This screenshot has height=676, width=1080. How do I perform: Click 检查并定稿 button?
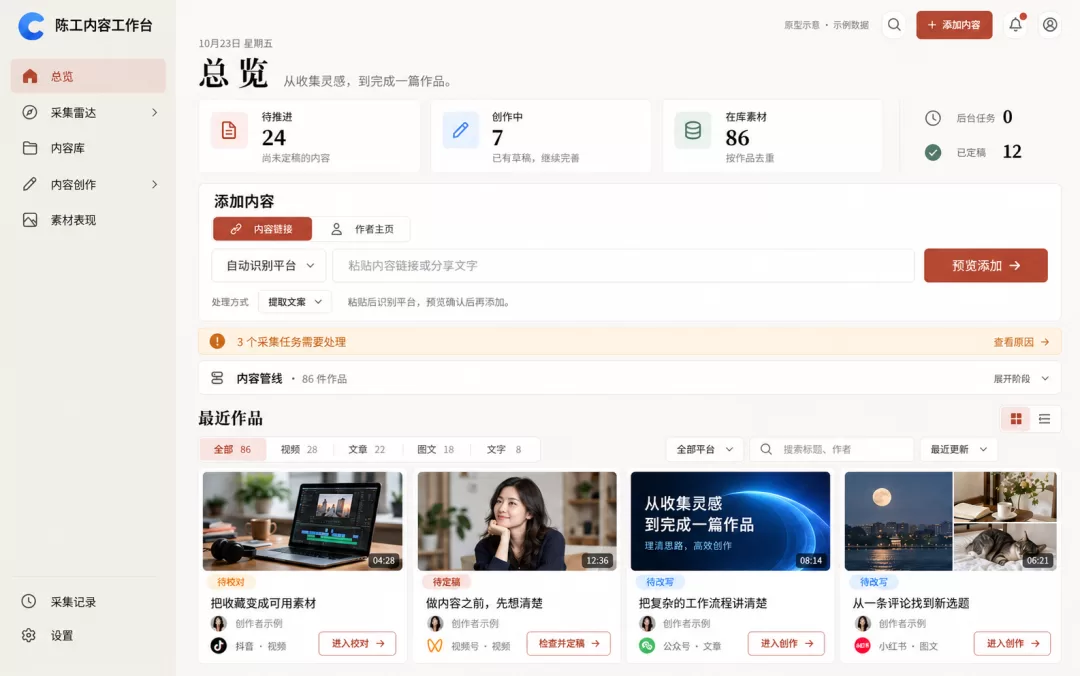click(569, 643)
